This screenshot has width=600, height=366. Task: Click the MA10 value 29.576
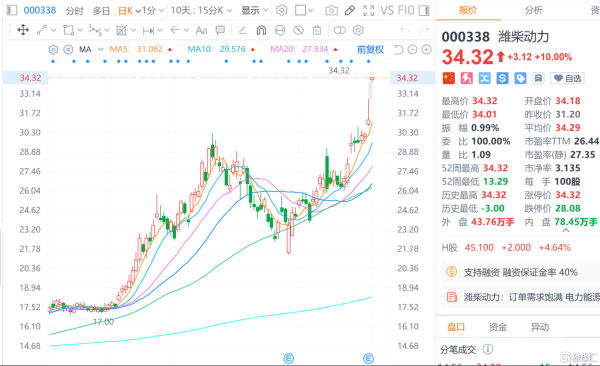click(232, 49)
